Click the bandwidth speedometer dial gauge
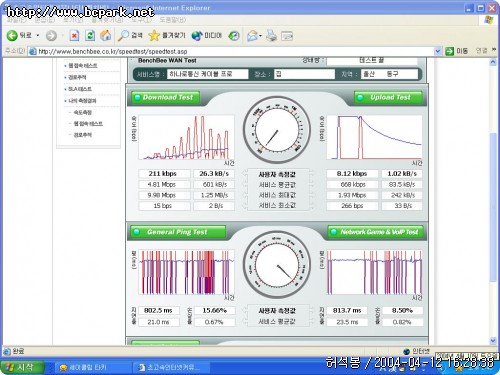Screen dimensions: 500x375 coord(277,130)
